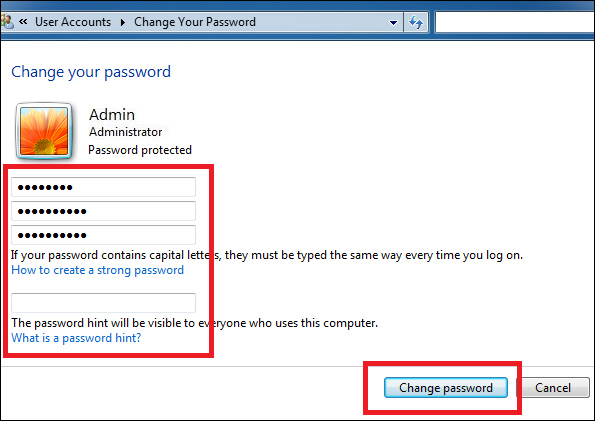The height and width of the screenshot is (421, 595).
Task: Click the User Accounts icon in address bar
Action: (x=7, y=22)
